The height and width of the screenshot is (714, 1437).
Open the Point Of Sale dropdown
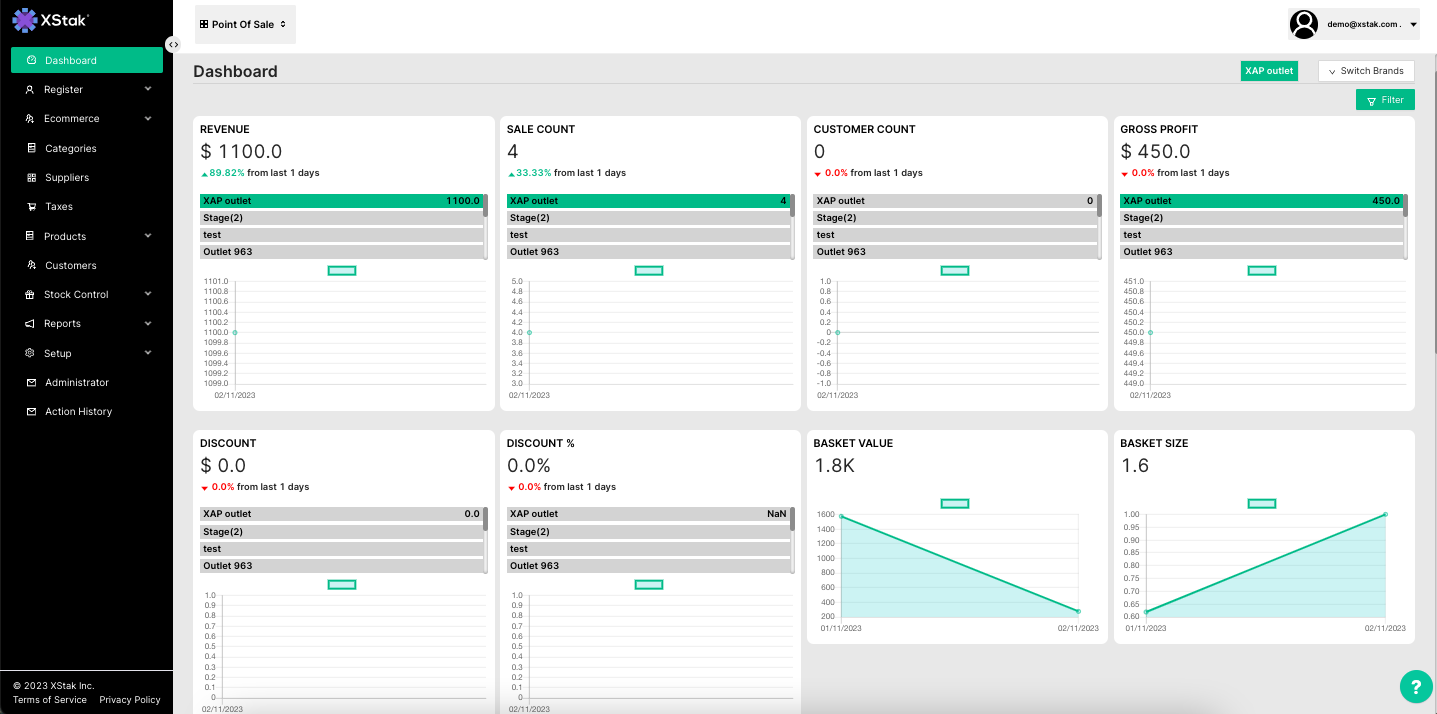tap(245, 24)
